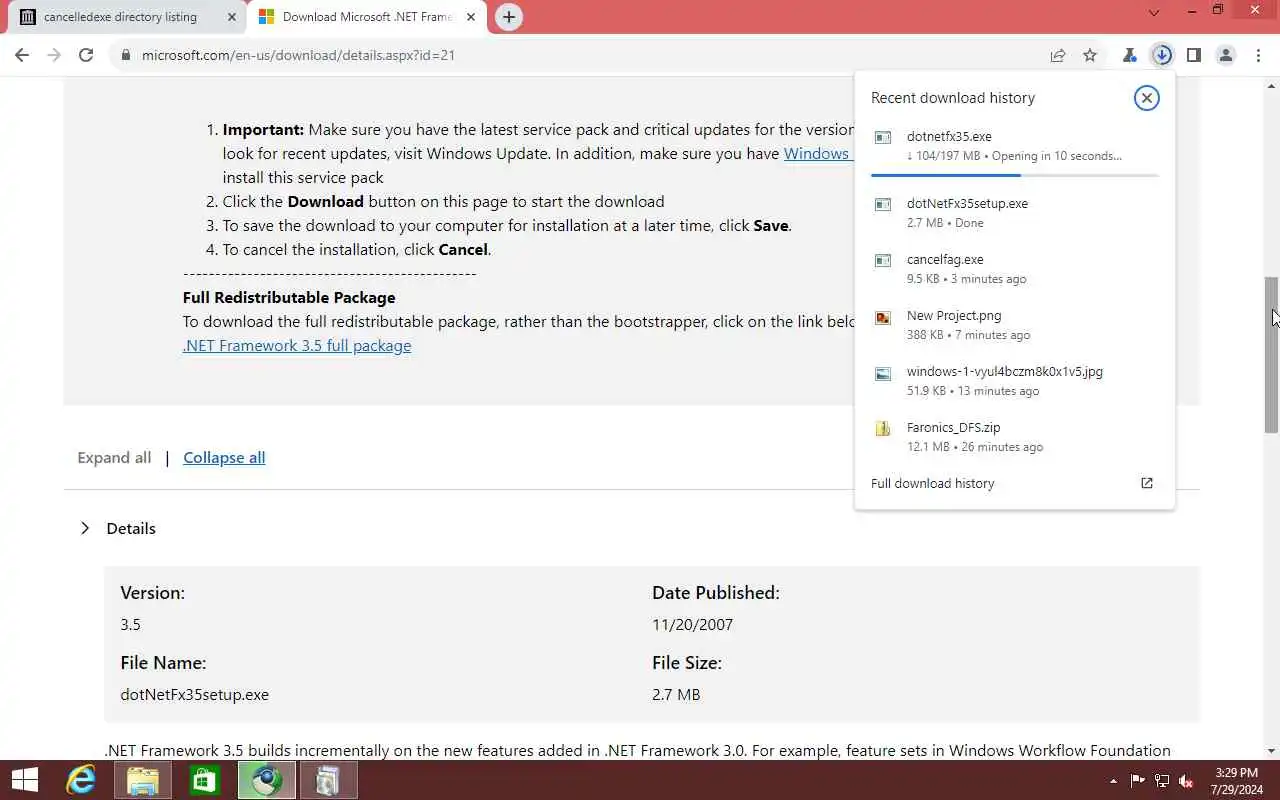This screenshot has height=800, width=1280.
Task: Click the dotNetFx35setup.exe file icon
Action: click(x=883, y=204)
